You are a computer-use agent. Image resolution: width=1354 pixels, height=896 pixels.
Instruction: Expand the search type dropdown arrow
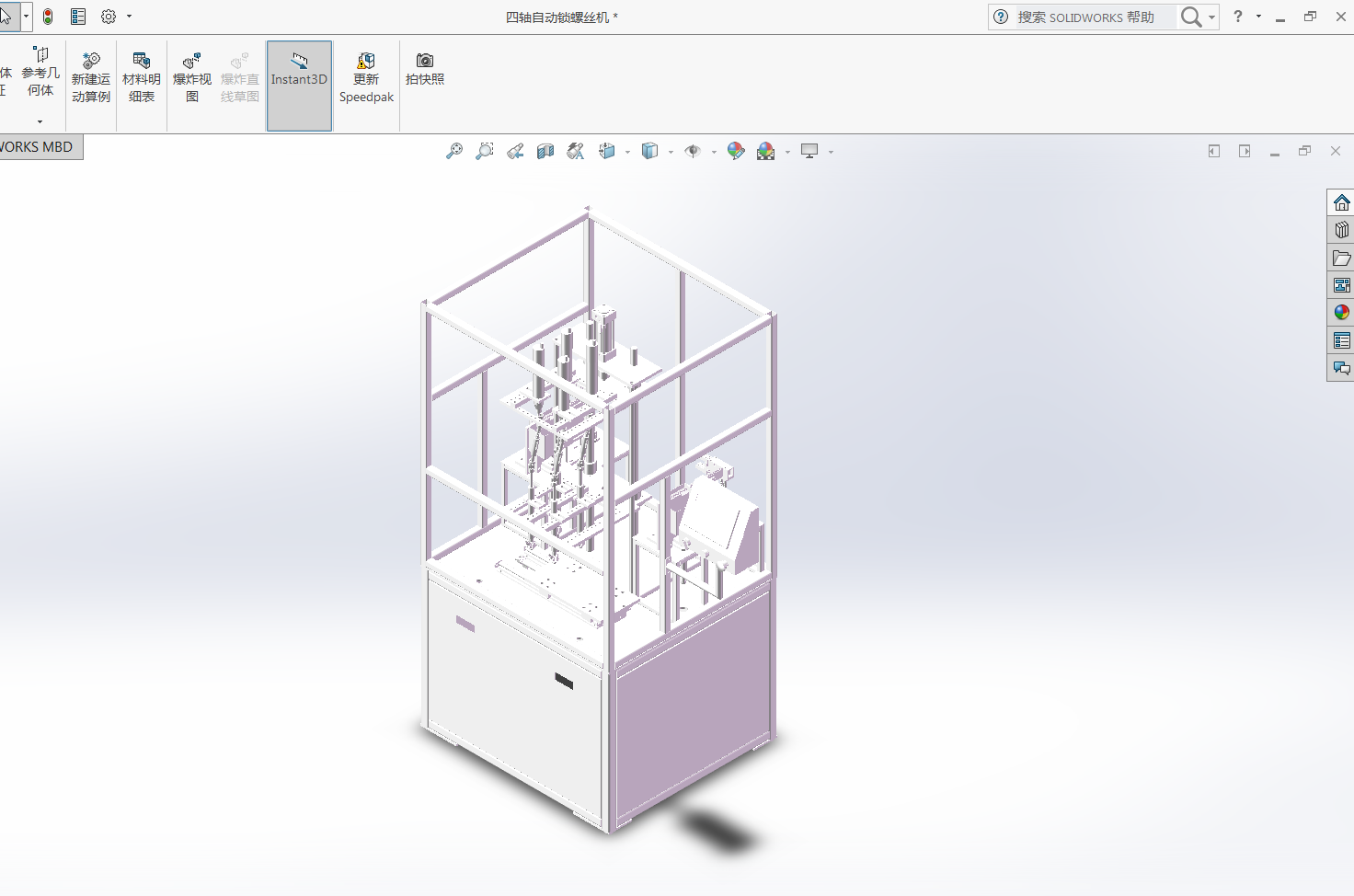[1211, 17]
